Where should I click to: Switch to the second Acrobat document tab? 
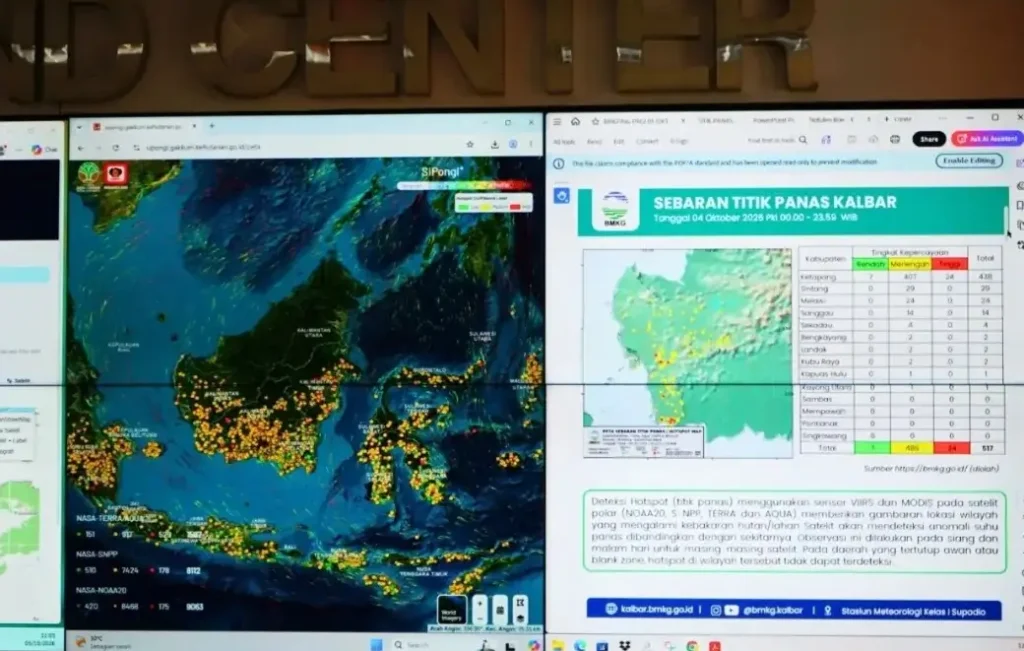(716, 120)
